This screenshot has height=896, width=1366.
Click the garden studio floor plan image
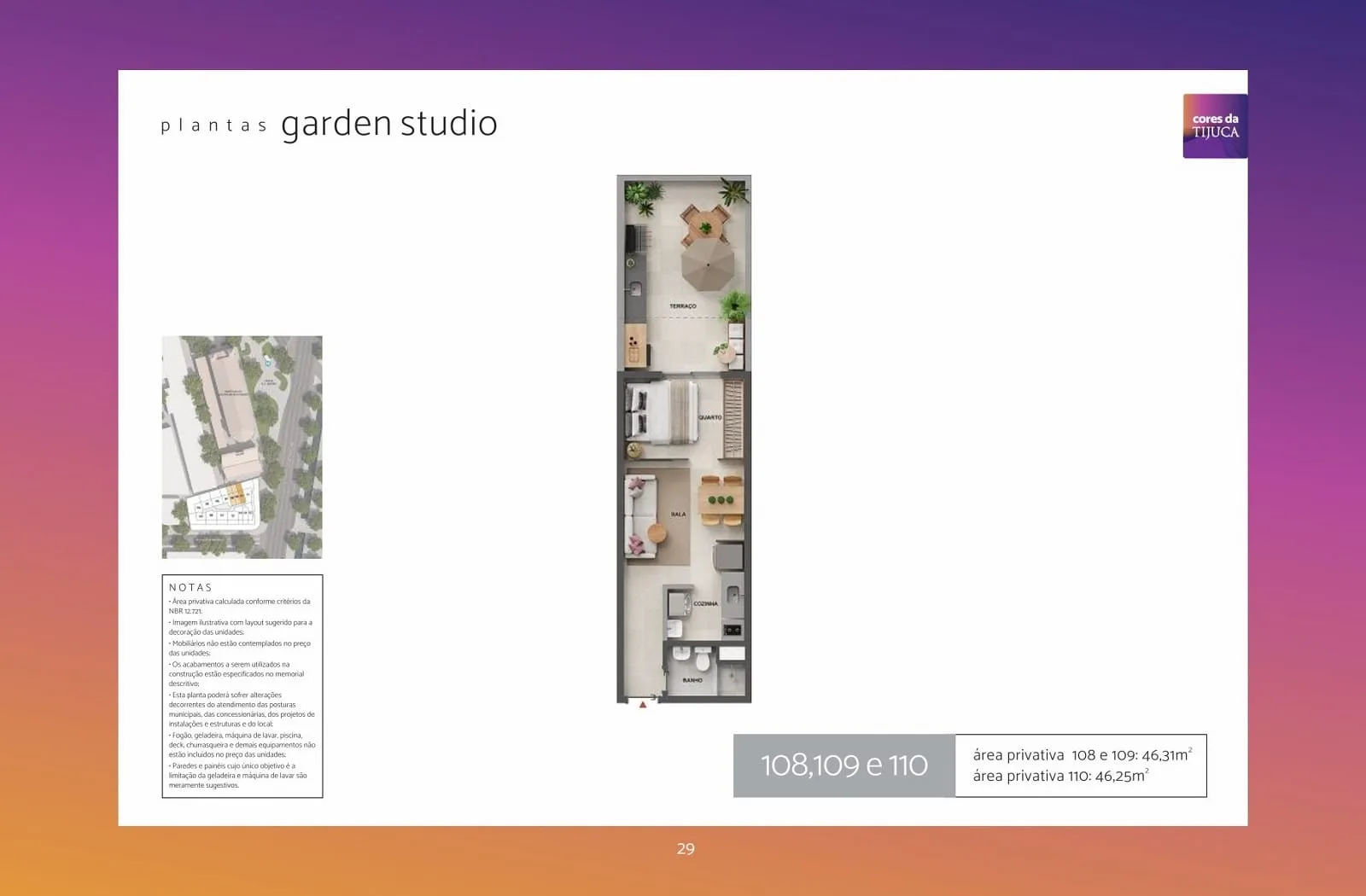(x=684, y=439)
